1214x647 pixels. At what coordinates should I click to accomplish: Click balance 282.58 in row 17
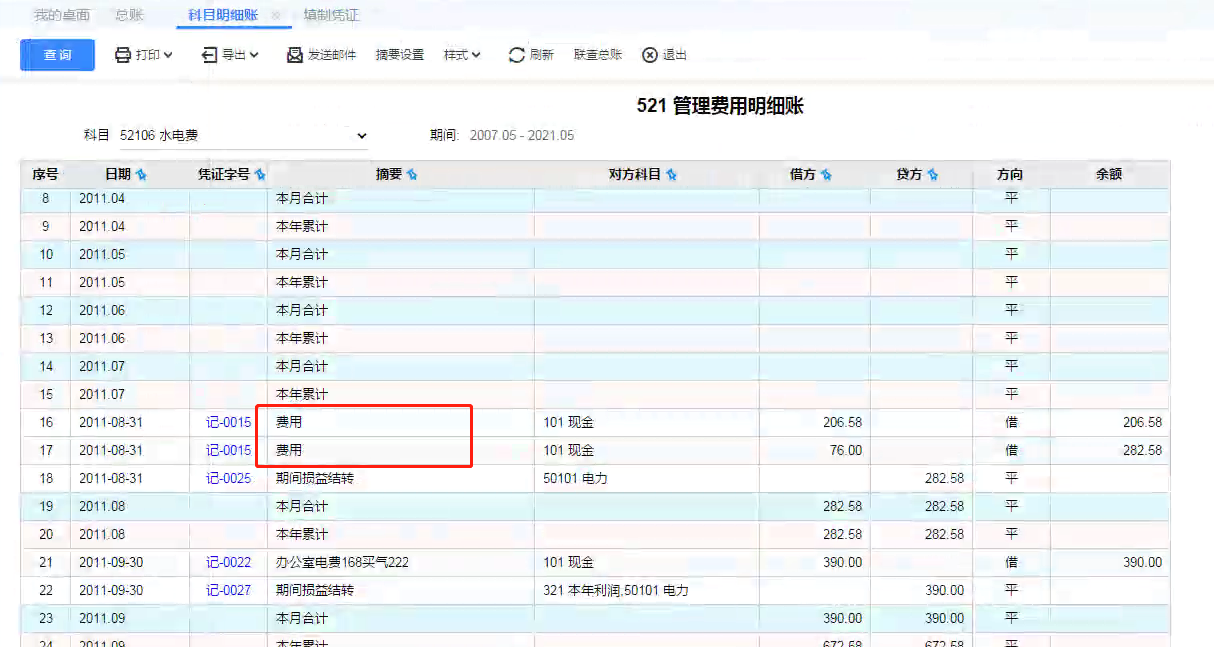click(1142, 451)
